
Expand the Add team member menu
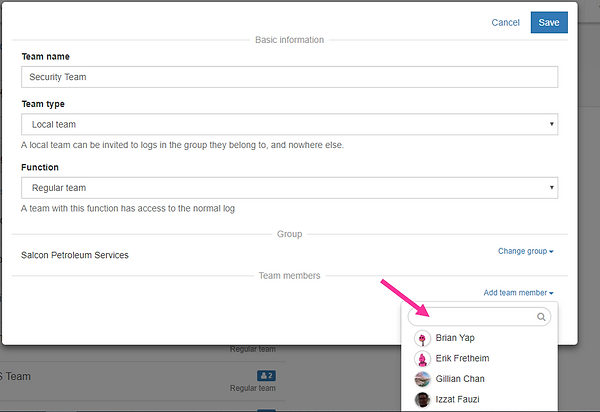[518, 293]
